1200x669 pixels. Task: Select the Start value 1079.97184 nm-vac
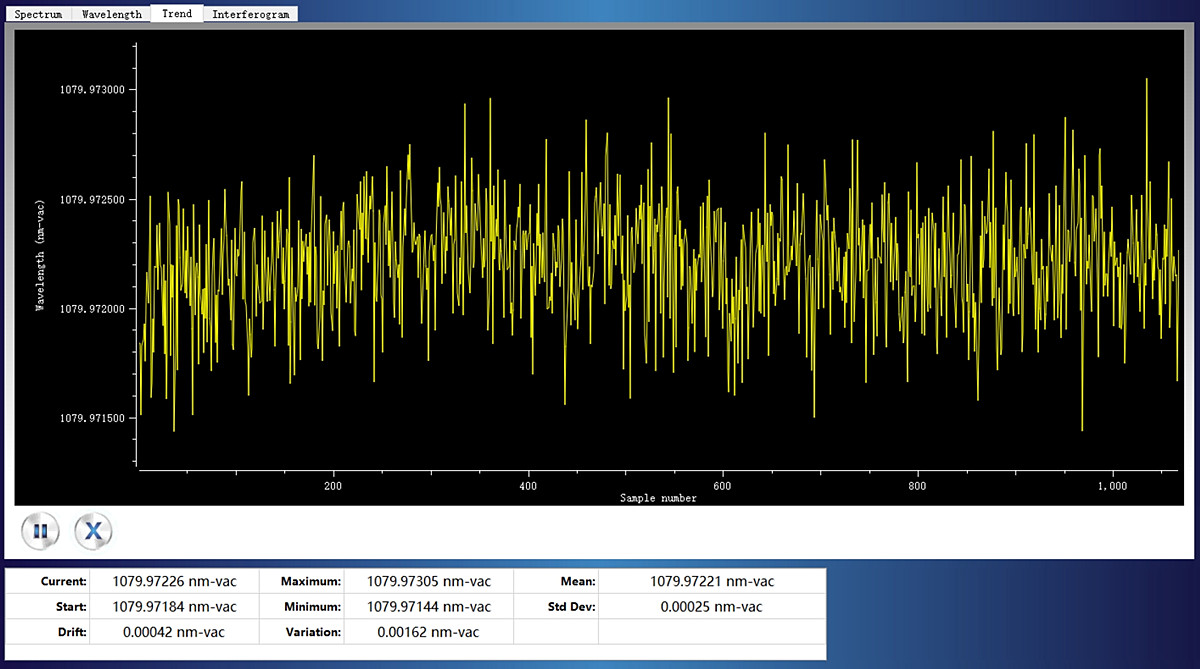tap(175, 606)
